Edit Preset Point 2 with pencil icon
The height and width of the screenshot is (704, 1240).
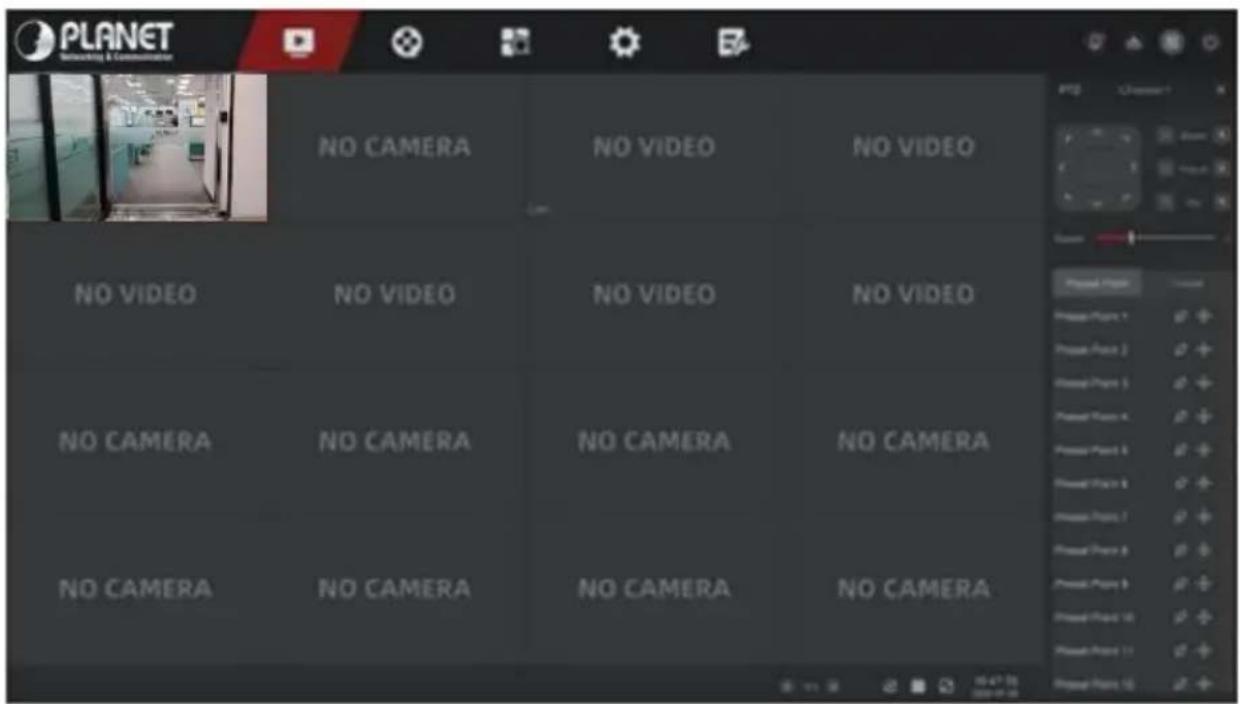click(x=1181, y=350)
